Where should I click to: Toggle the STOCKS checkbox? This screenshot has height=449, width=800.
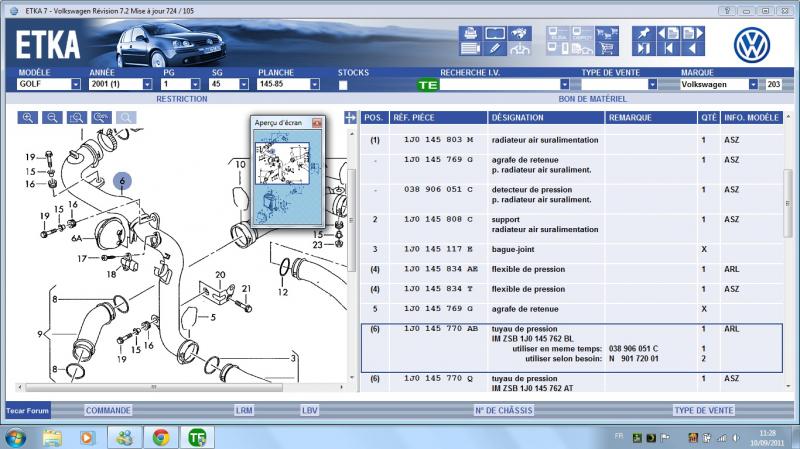343,85
